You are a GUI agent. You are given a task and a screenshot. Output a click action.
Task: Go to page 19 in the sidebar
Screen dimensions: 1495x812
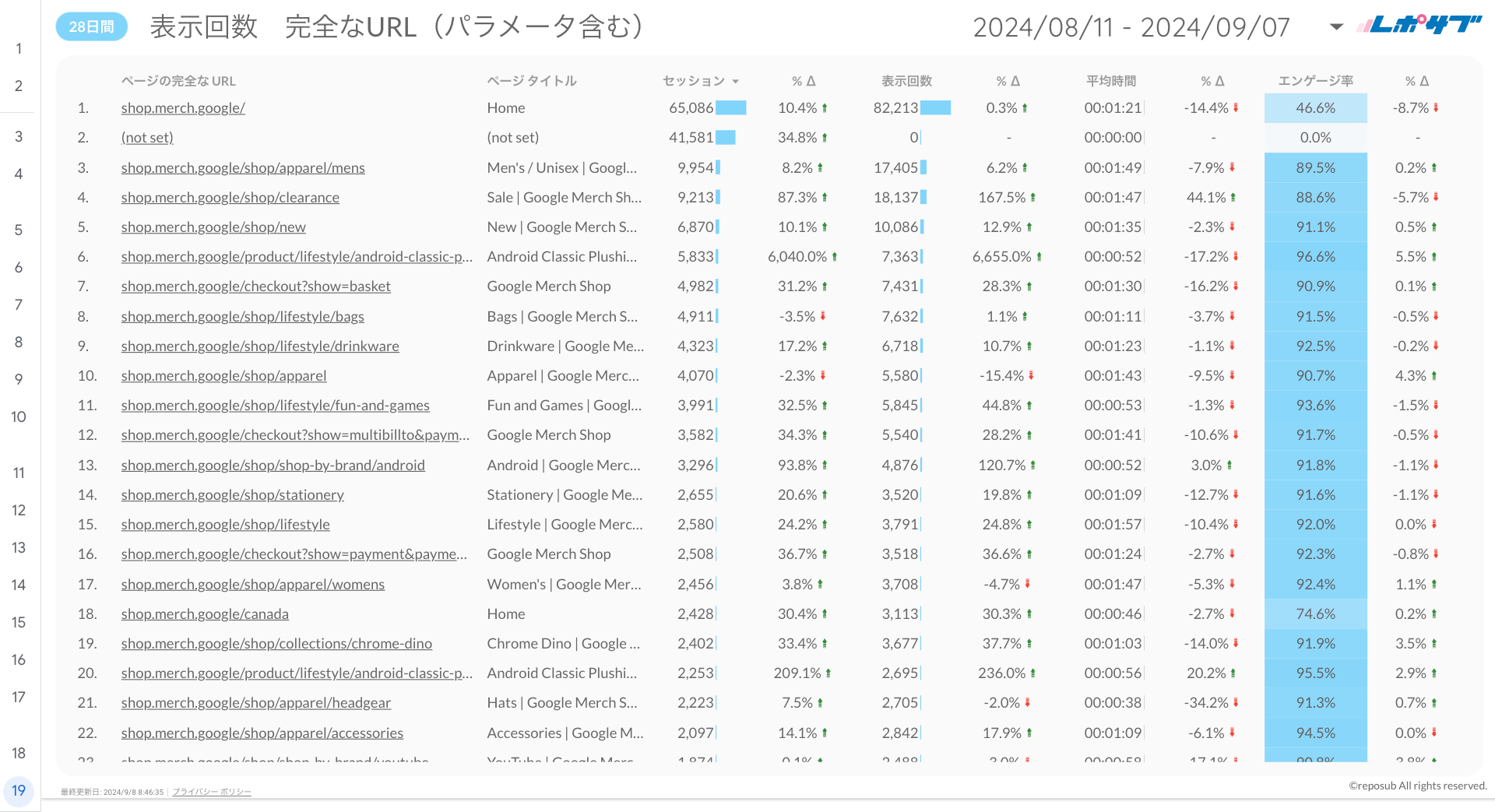[x=19, y=790]
